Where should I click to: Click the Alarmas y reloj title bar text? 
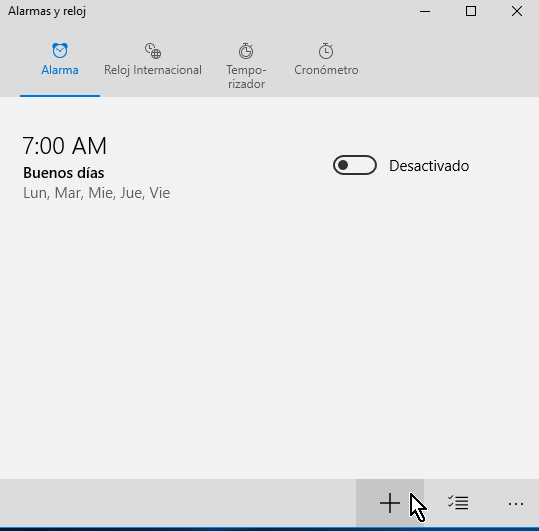point(47,11)
